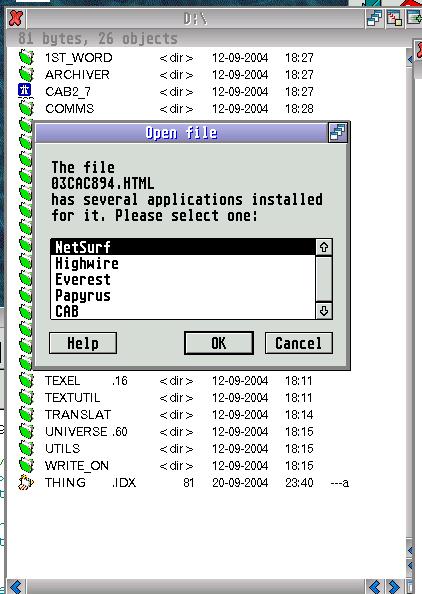Click the TRANSLAT folder name
This screenshot has height=594, width=422.
point(78,414)
